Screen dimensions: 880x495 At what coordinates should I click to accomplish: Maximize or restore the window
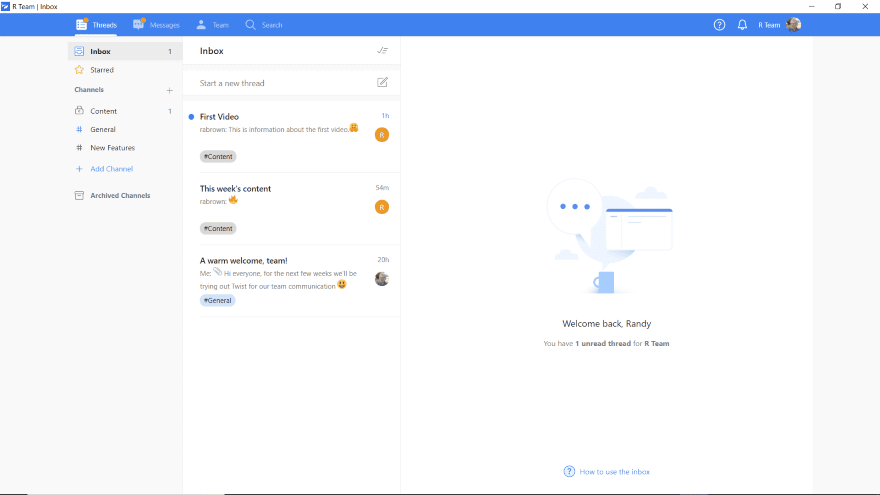pos(838,6)
